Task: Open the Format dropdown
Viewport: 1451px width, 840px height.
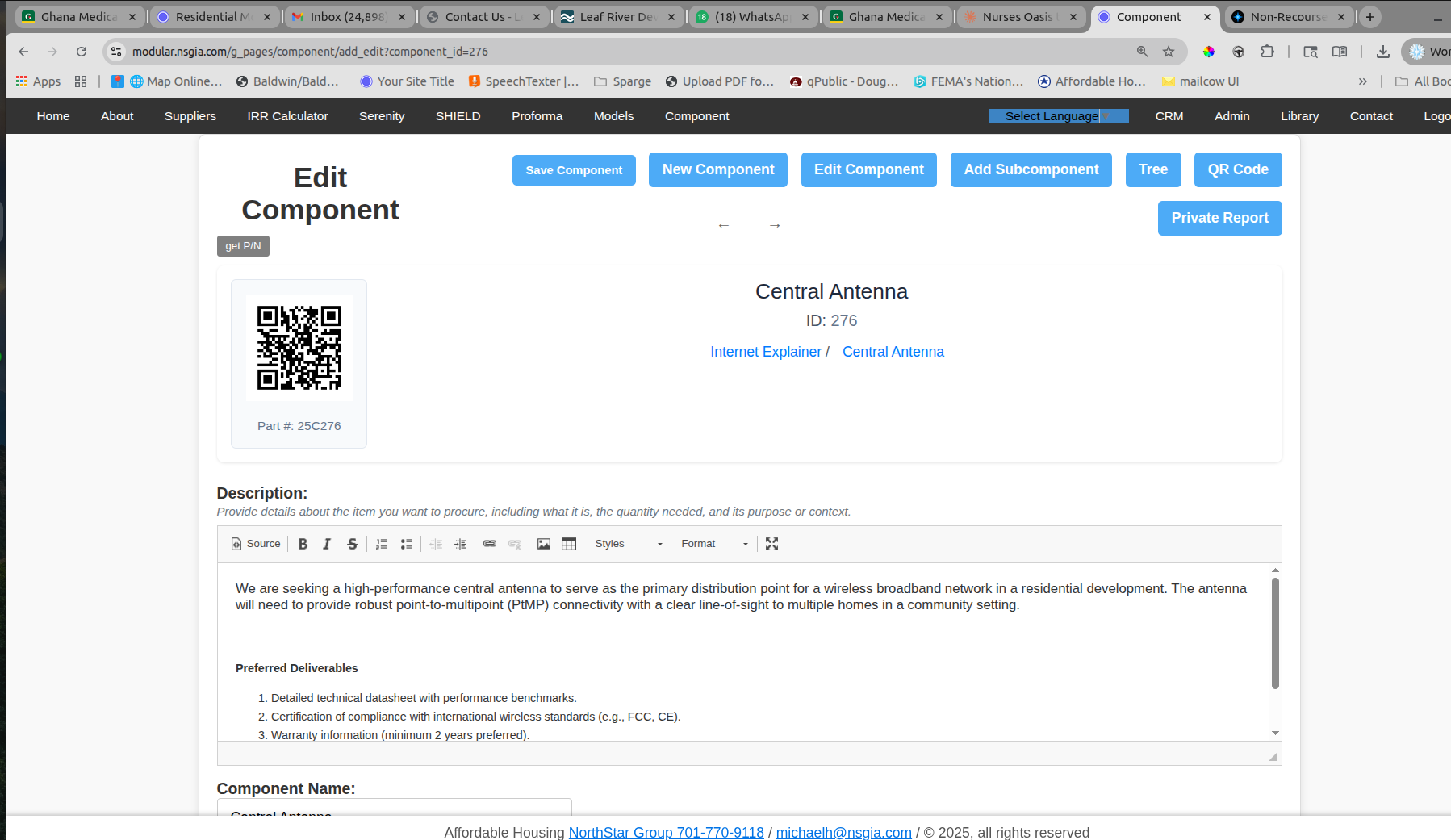Action: click(714, 544)
